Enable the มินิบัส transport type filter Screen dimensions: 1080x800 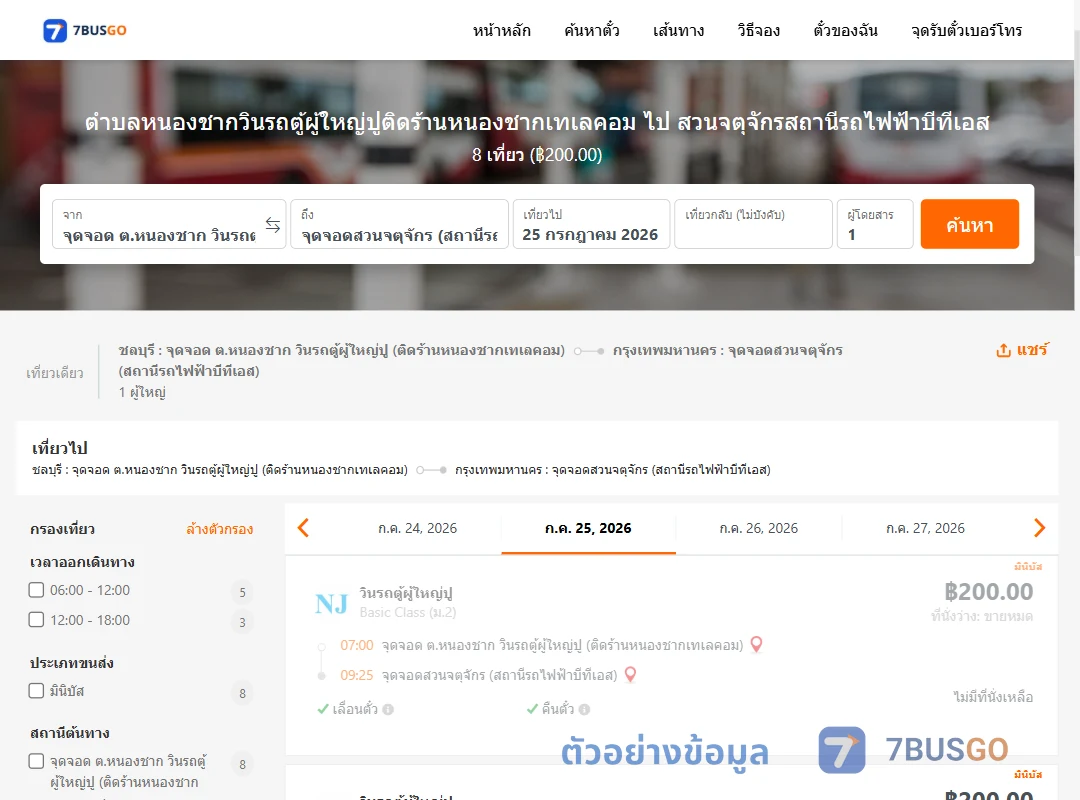[x=37, y=690]
